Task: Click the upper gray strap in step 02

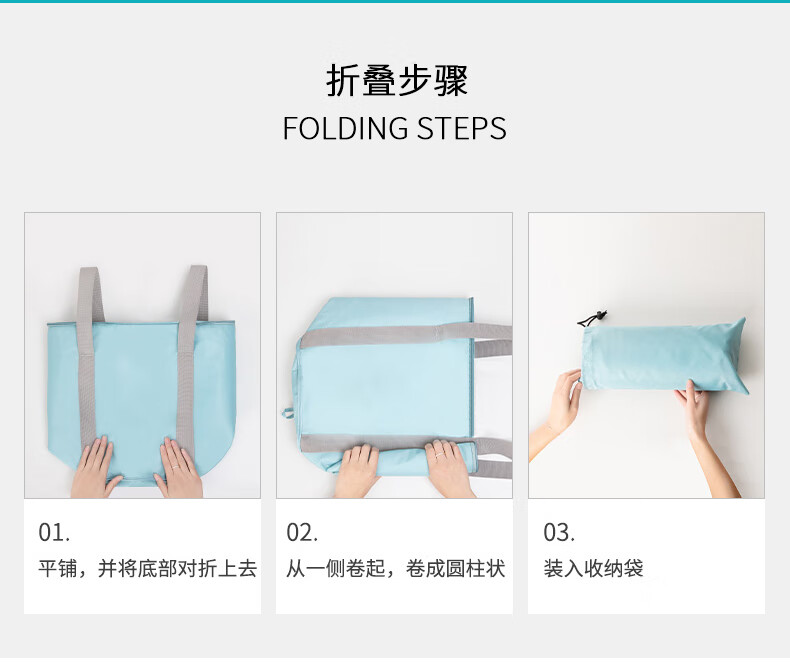Action: coord(406,337)
